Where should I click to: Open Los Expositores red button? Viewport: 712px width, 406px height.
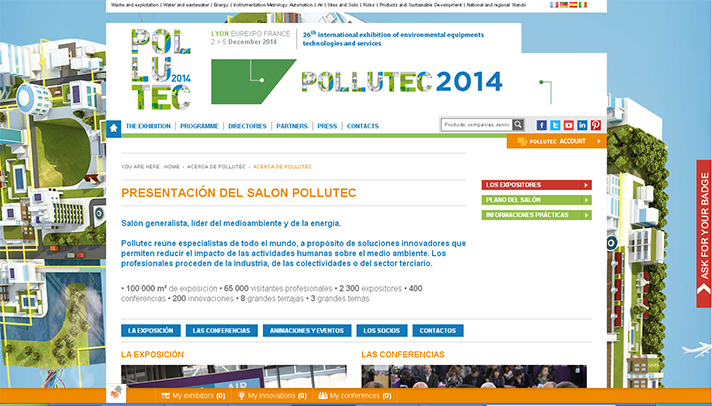pos(537,185)
